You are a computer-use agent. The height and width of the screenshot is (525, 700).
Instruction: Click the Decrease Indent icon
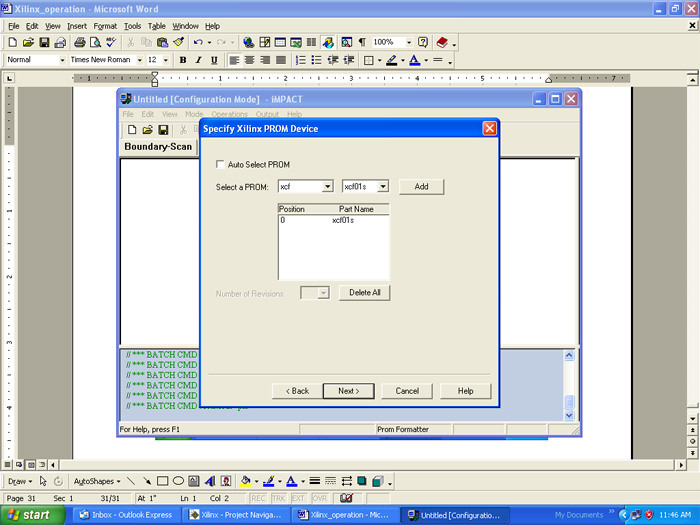[333, 60]
